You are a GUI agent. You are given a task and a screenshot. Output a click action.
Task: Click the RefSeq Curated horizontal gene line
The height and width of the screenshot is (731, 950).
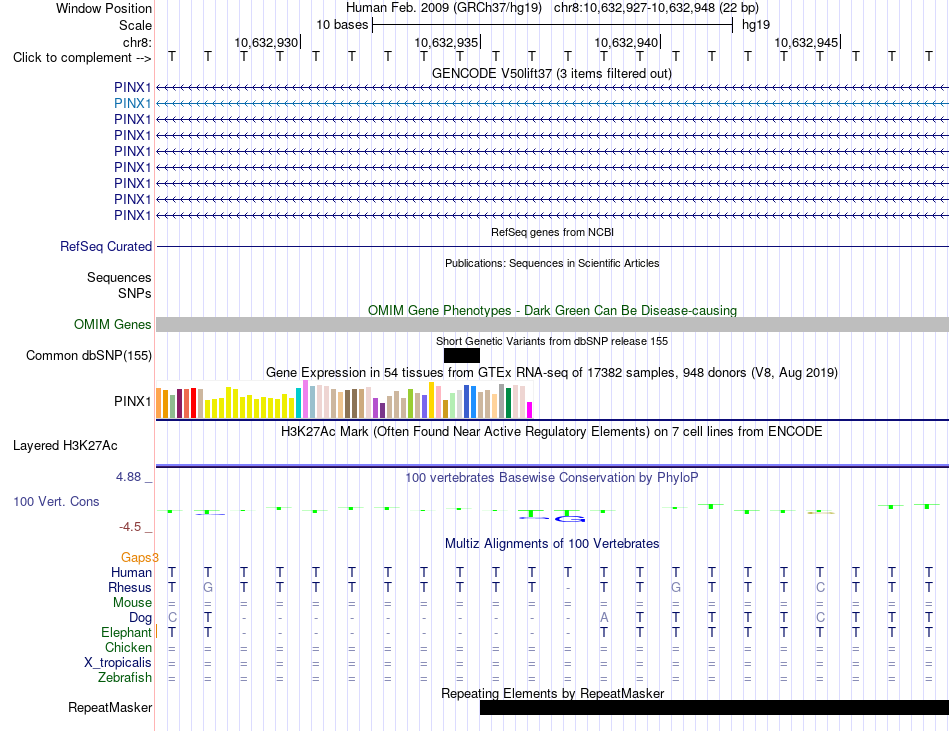click(552, 246)
